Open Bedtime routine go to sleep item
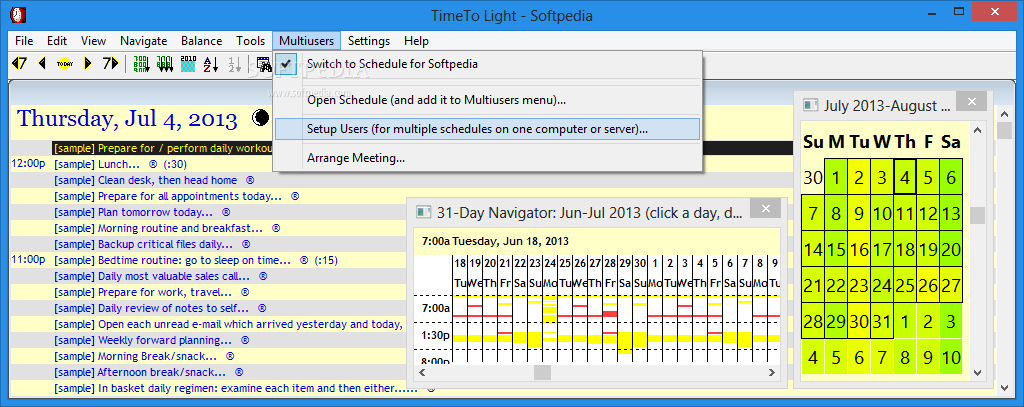Image resolution: width=1024 pixels, height=407 pixels. [172, 260]
